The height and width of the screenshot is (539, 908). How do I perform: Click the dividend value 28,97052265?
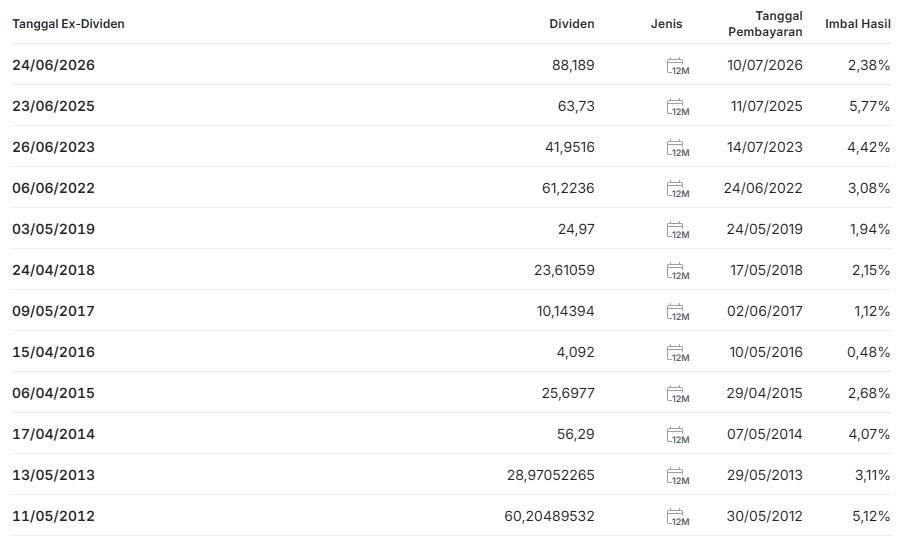[551, 475]
